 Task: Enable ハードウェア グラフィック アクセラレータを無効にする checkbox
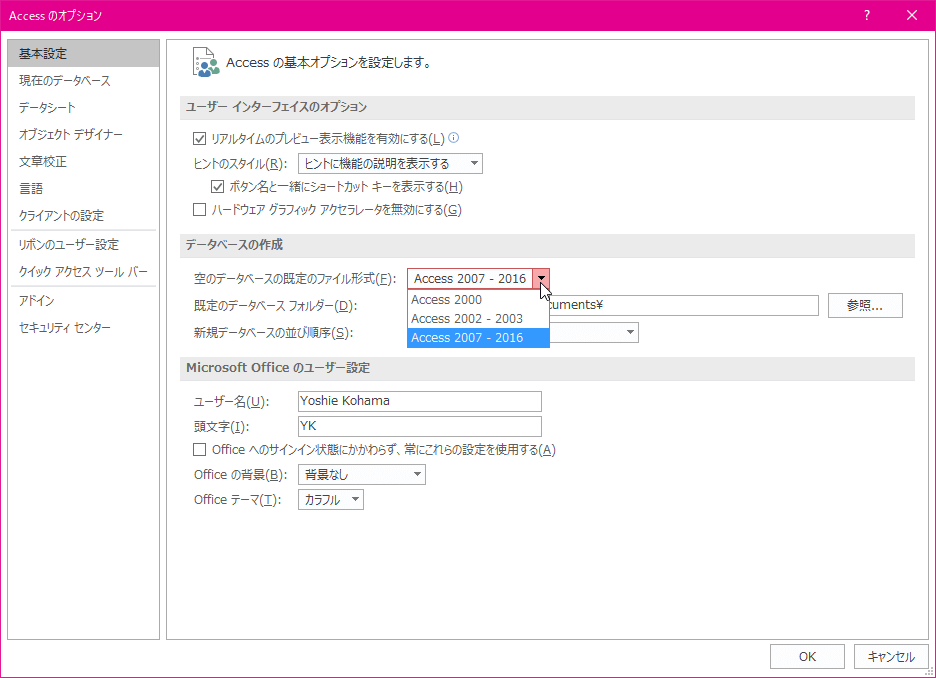(199, 209)
